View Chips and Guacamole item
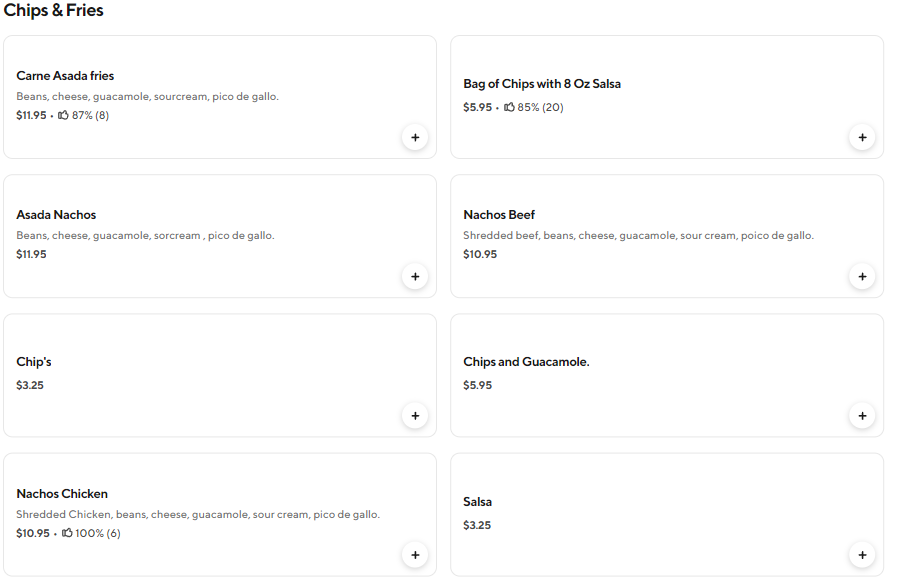Image resolution: width=897 pixels, height=585 pixels. (526, 362)
